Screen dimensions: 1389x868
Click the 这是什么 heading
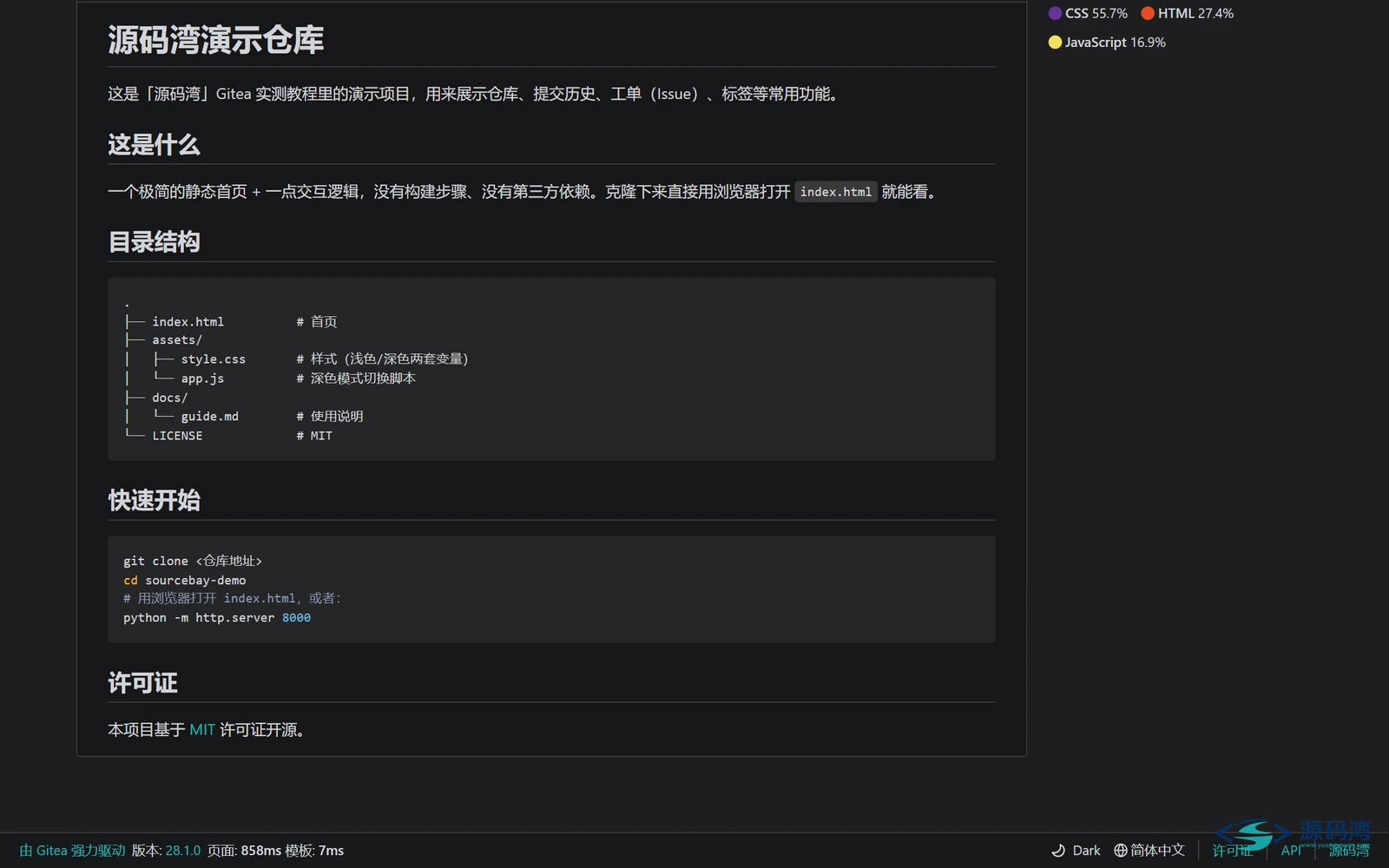(154, 145)
